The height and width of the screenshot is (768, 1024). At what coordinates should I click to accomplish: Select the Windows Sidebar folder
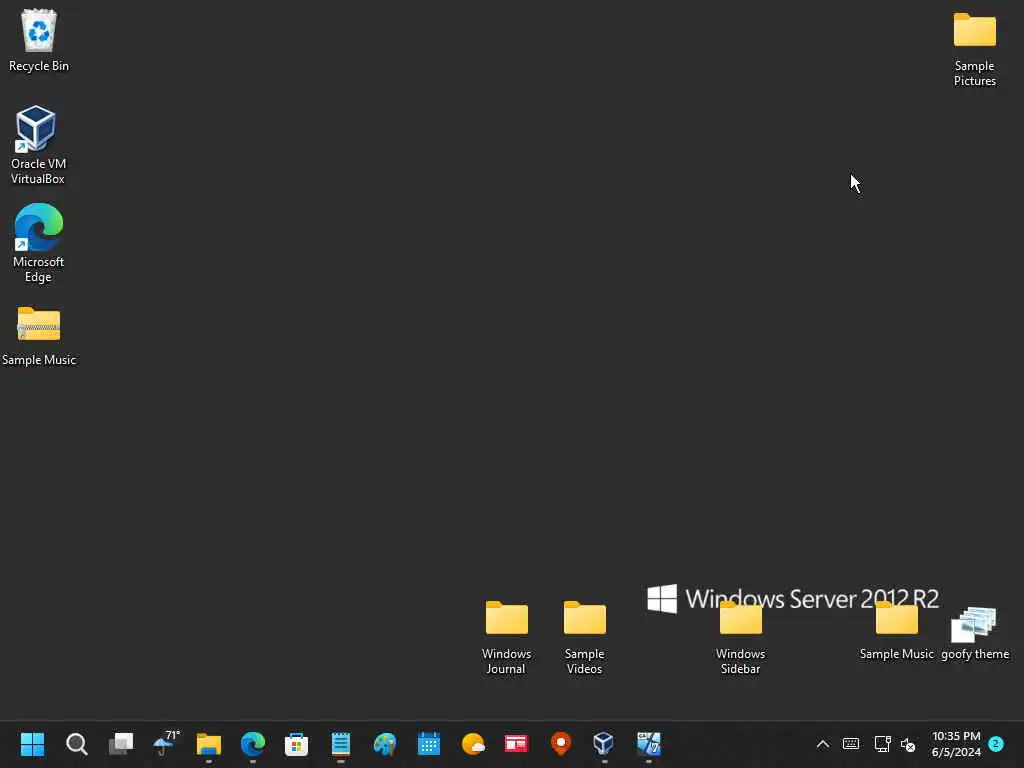click(741, 618)
